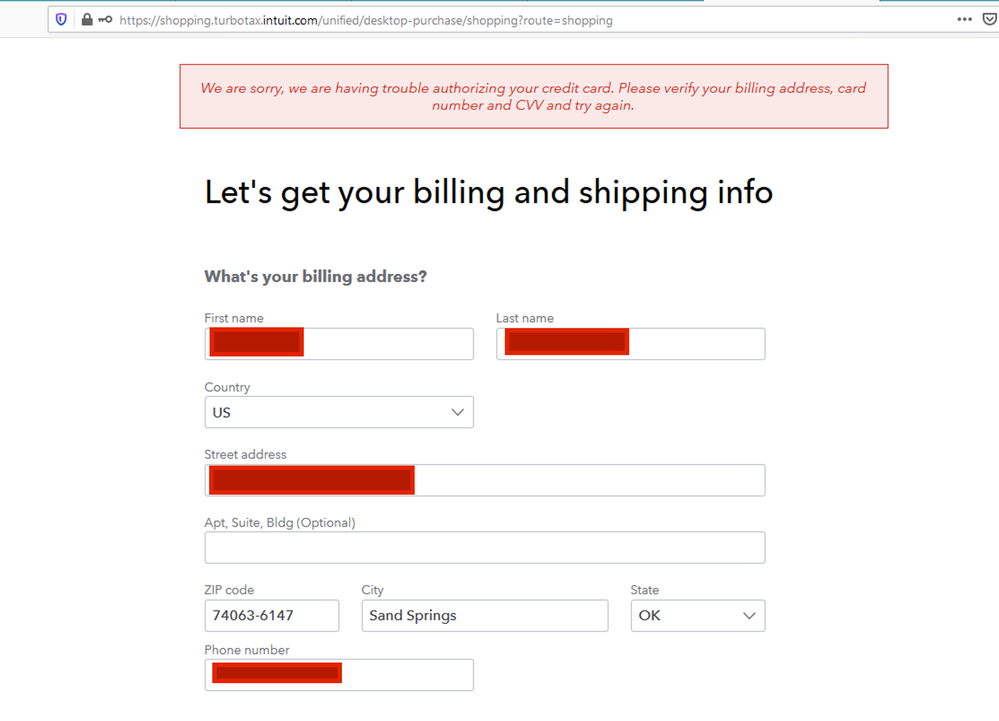Viewport: 999px width, 721px height.
Task: Open the tracking protection shield icon
Action: point(61,20)
